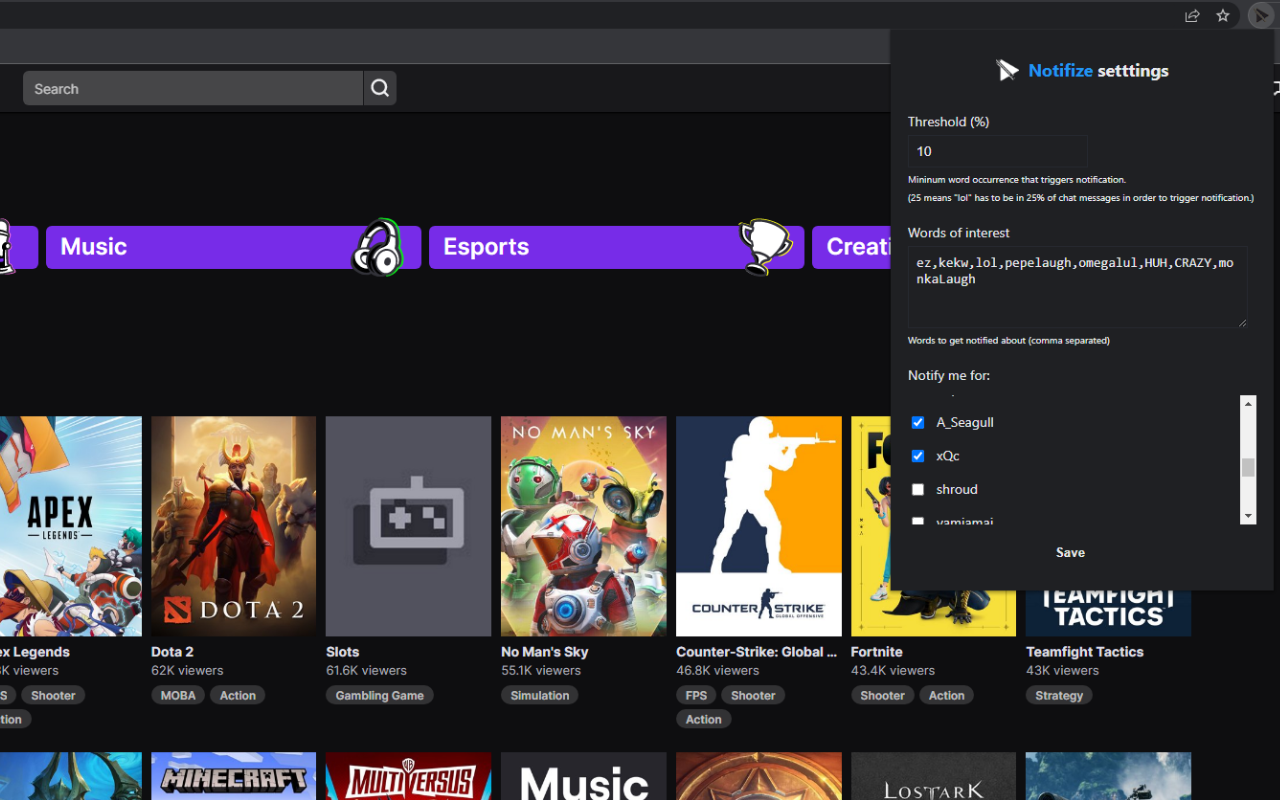The image size is (1280, 800).
Task: Select the MOBA tag under Dota 2
Action: coord(179,695)
